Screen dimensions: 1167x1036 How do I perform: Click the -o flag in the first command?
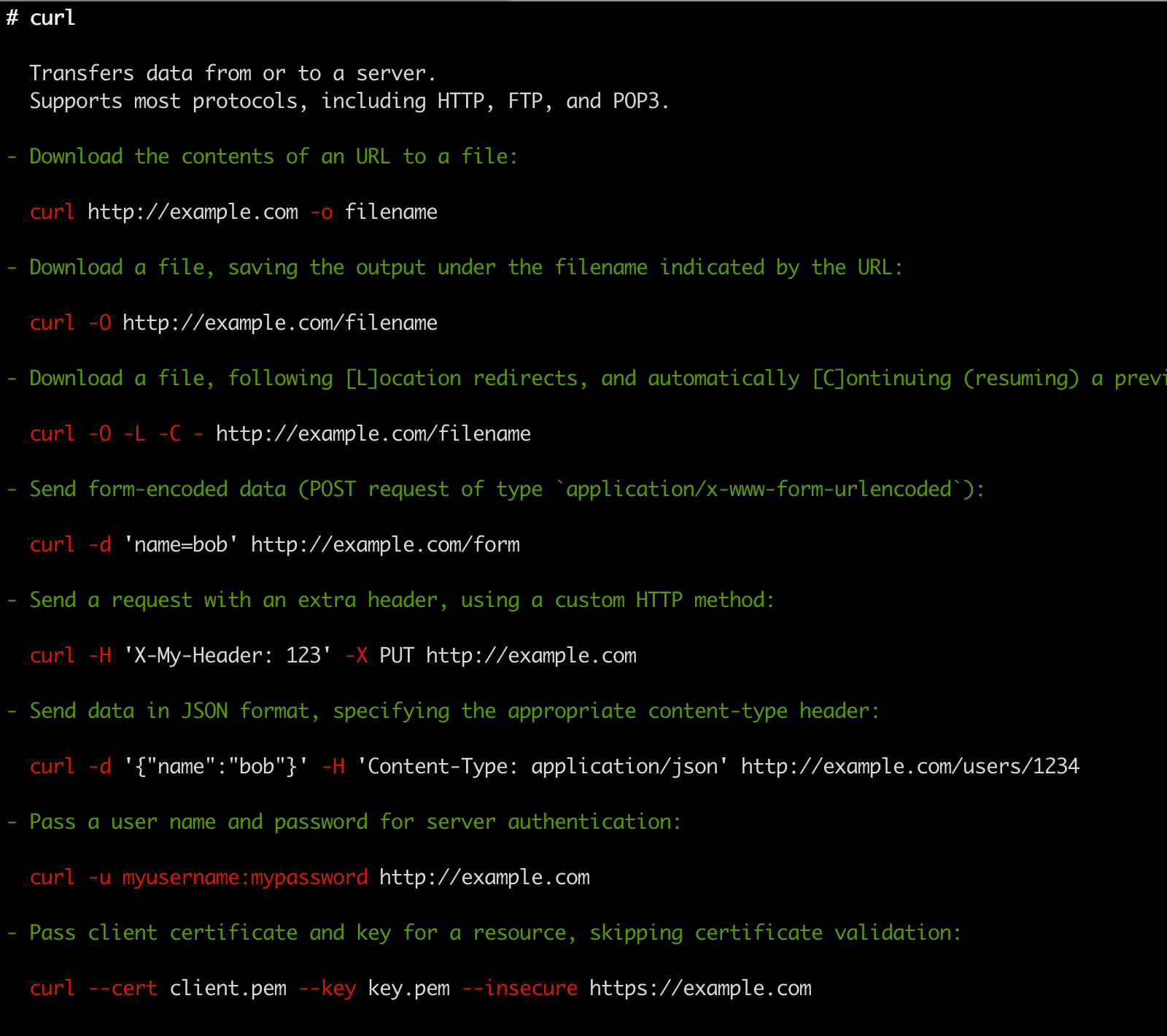point(321,212)
